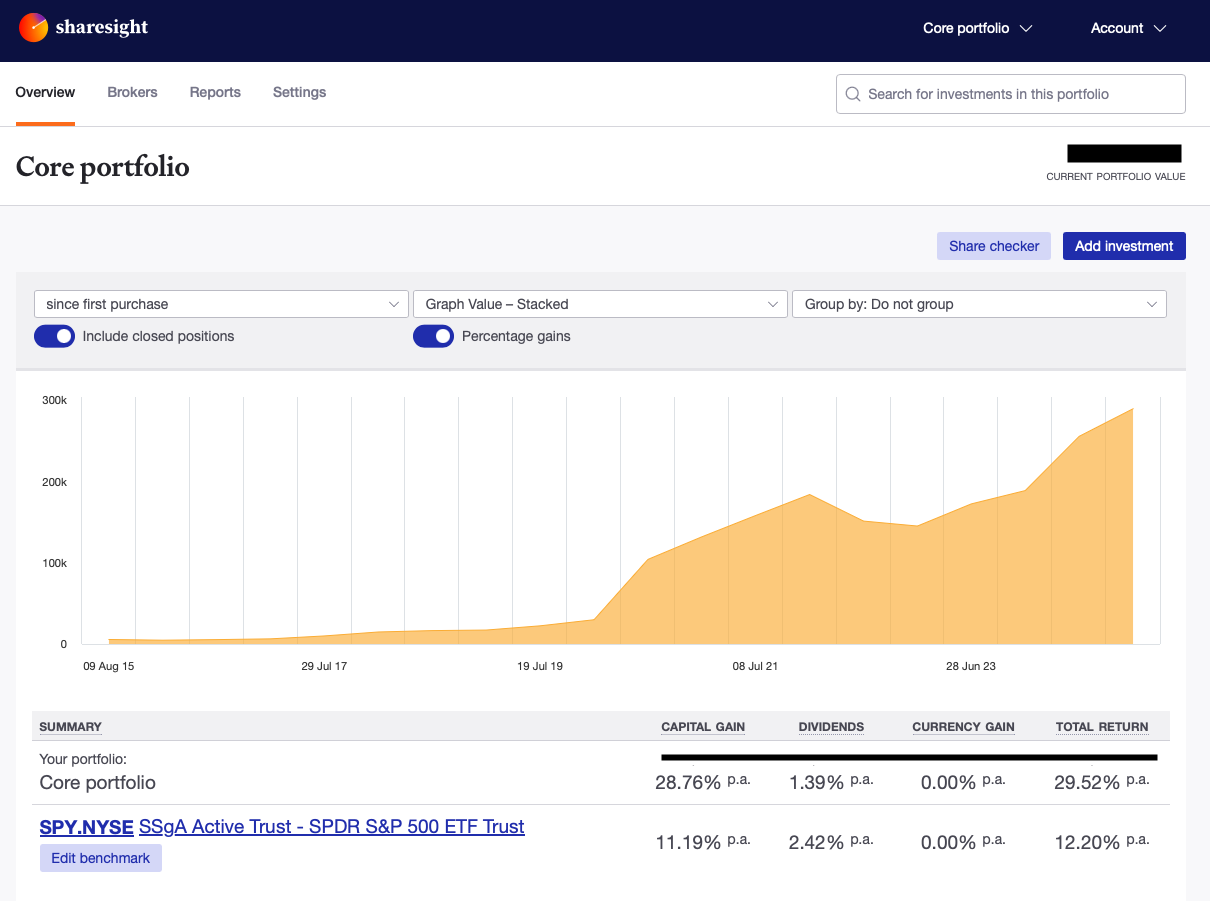Screen dimensions: 1210x901
Task: Click the DIVIDENDS column header
Action: click(831, 727)
